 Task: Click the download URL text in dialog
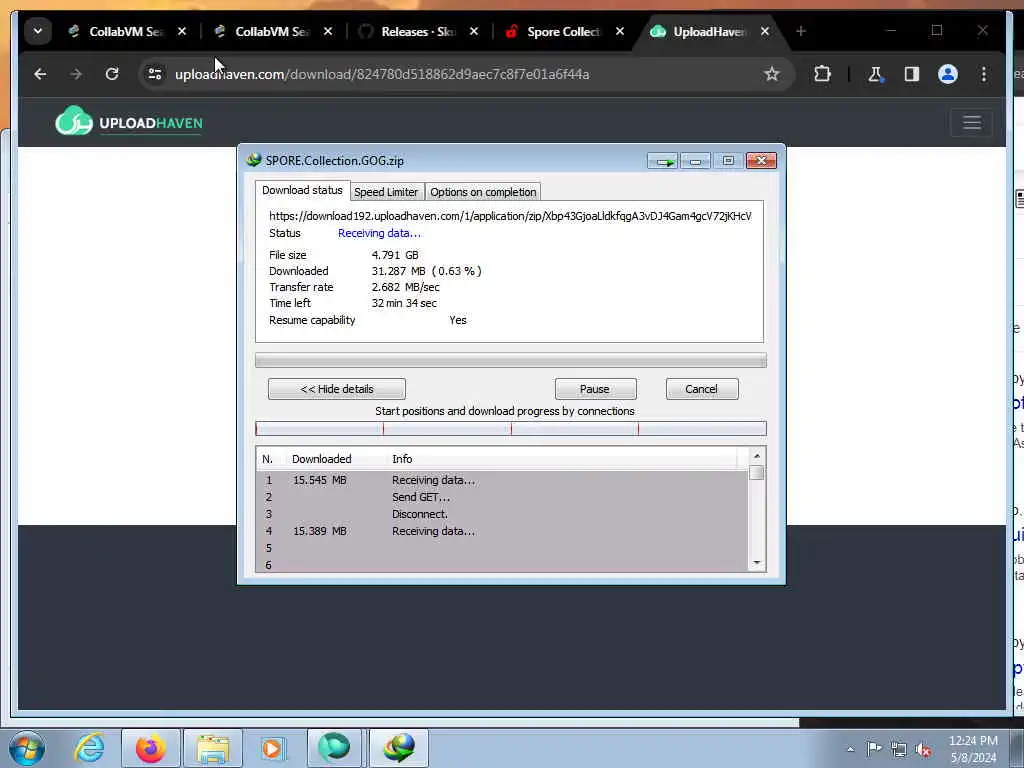pyautogui.click(x=510, y=216)
